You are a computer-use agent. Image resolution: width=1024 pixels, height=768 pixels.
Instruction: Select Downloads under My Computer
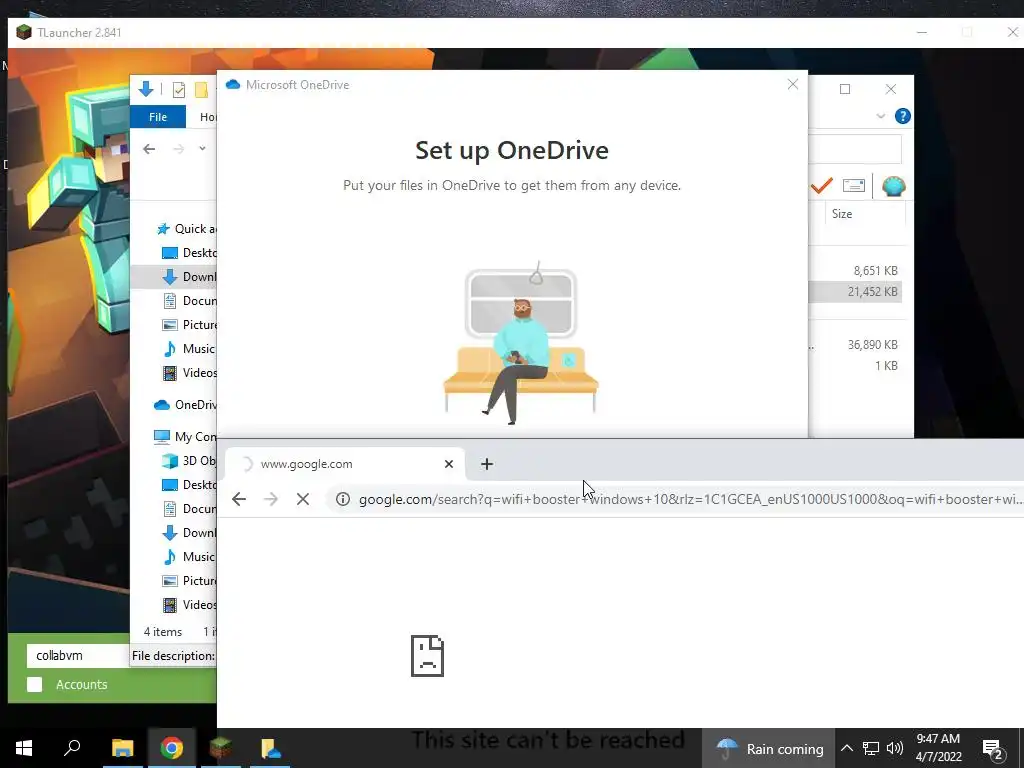click(x=189, y=533)
